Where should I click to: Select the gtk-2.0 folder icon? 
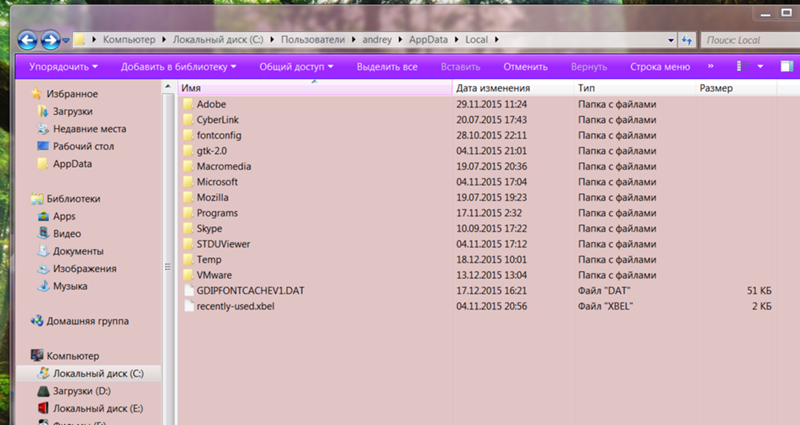188,151
